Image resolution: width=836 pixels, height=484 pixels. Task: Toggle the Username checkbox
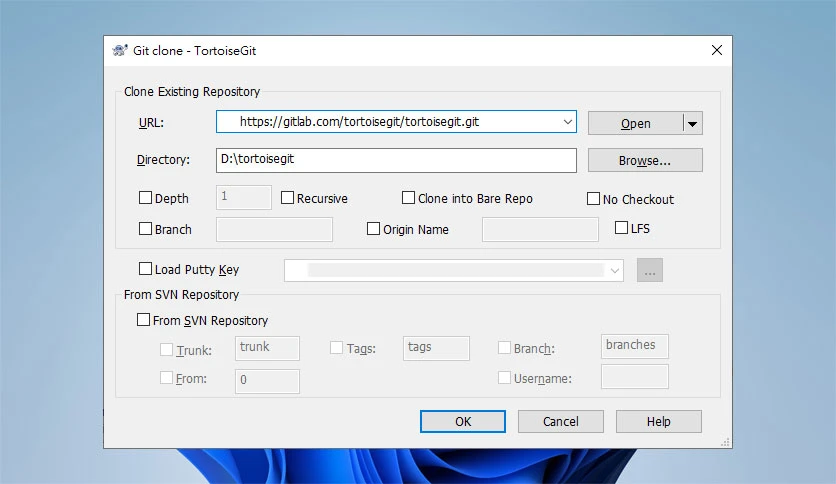coord(504,378)
